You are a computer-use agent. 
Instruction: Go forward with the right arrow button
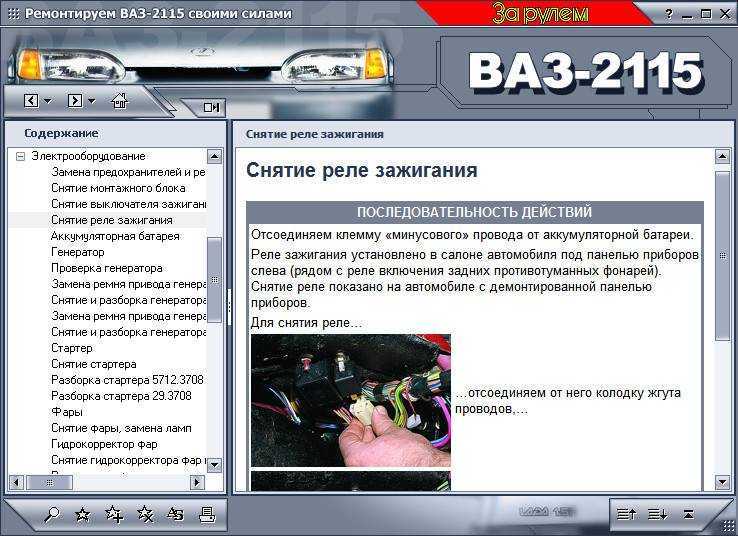75,101
